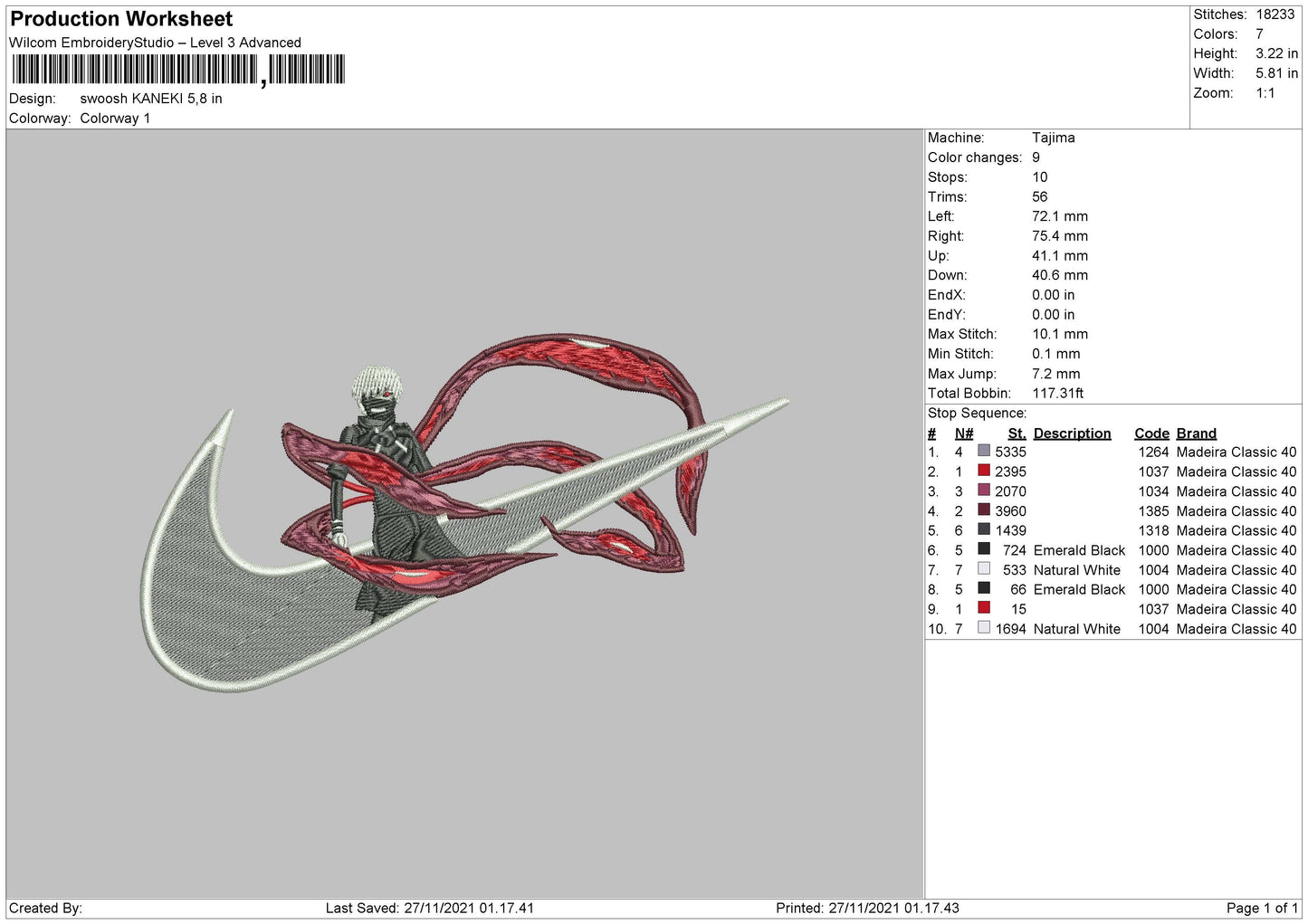
Task: Click the 'Created By:' footer label
Action: click(x=45, y=909)
